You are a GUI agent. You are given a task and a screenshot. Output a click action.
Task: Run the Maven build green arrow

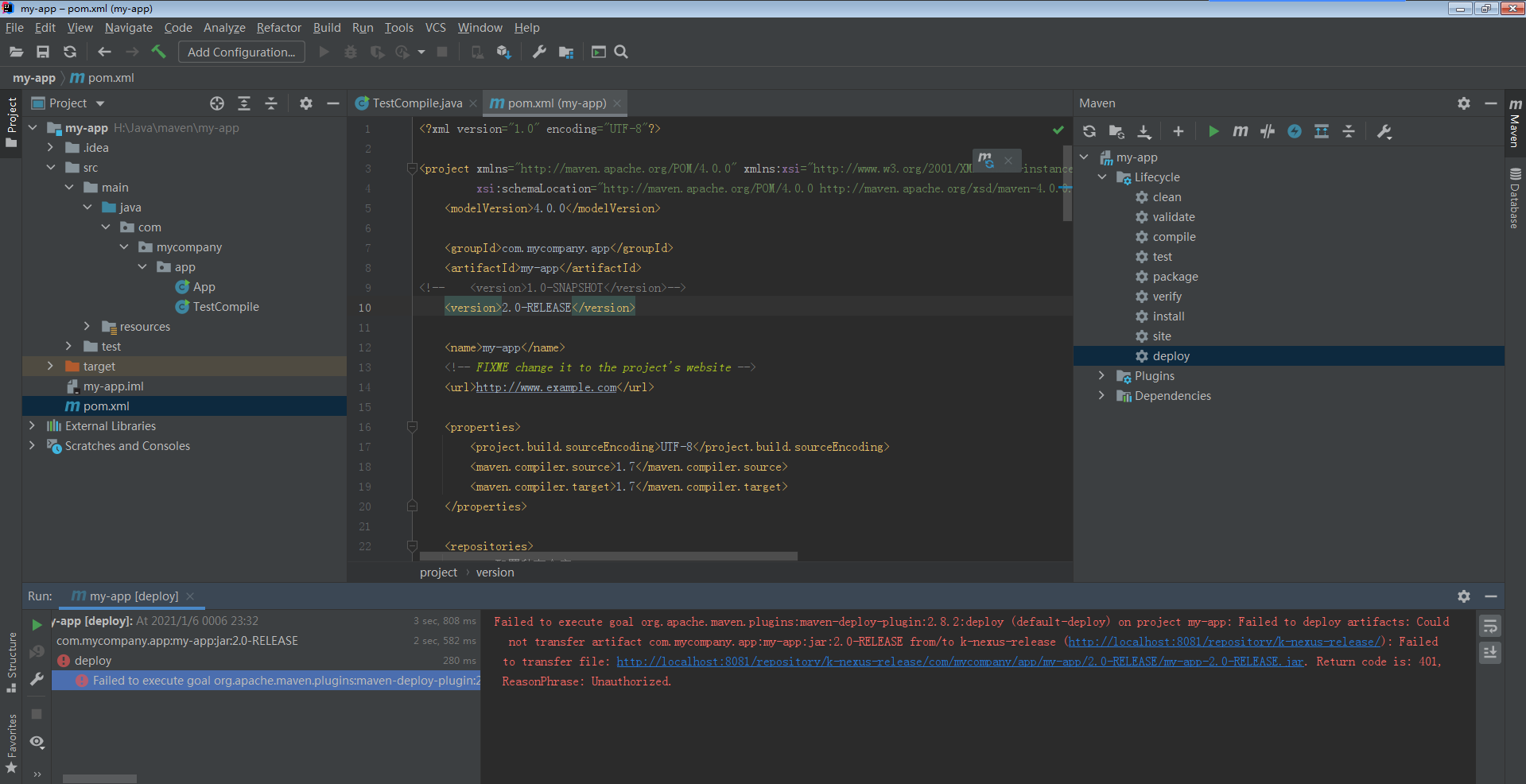(x=1213, y=132)
